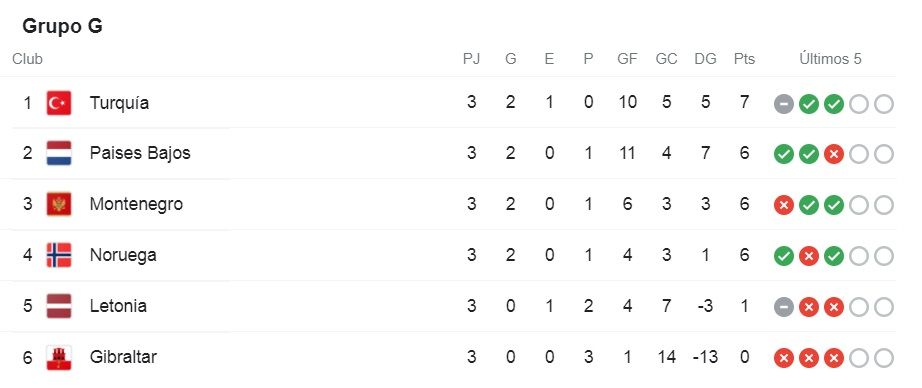This screenshot has height=388, width=922.
Task: Select the Gibraltar team row name
Action: (x=123, y=357)
